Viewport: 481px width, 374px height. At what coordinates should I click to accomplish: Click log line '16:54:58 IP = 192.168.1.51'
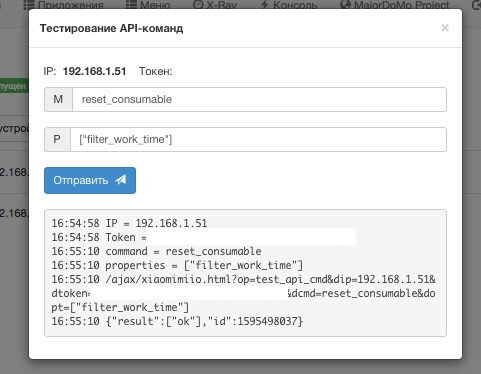tap(129, 223)
